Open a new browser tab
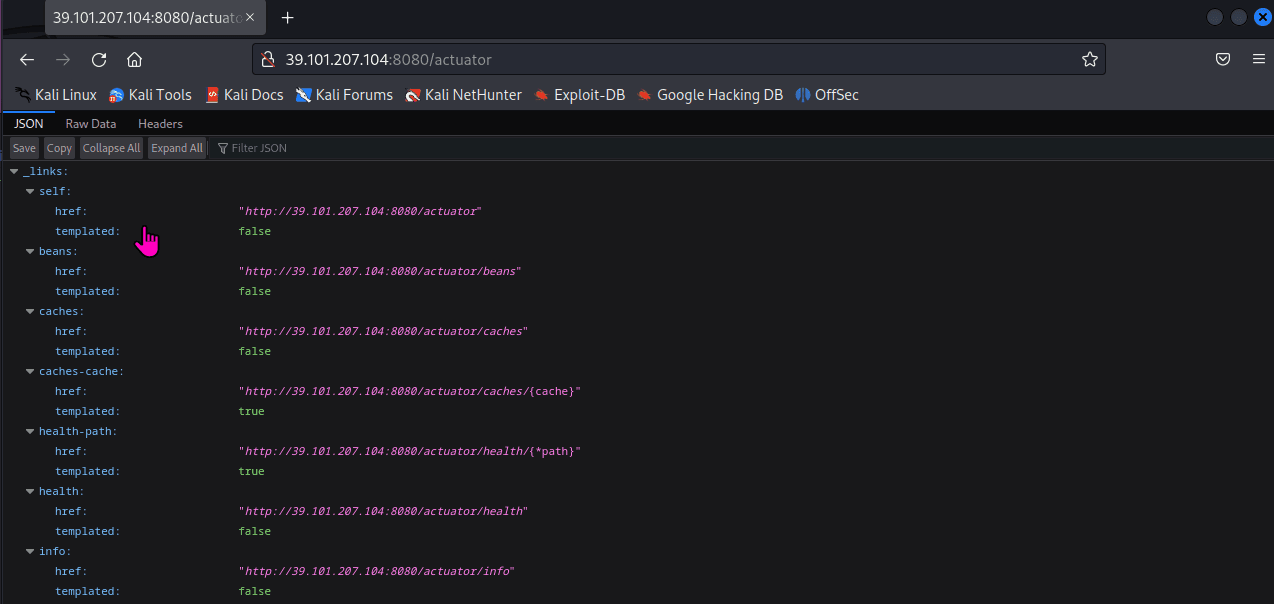Screen dimensions: 1274x604 pos(288,18)
